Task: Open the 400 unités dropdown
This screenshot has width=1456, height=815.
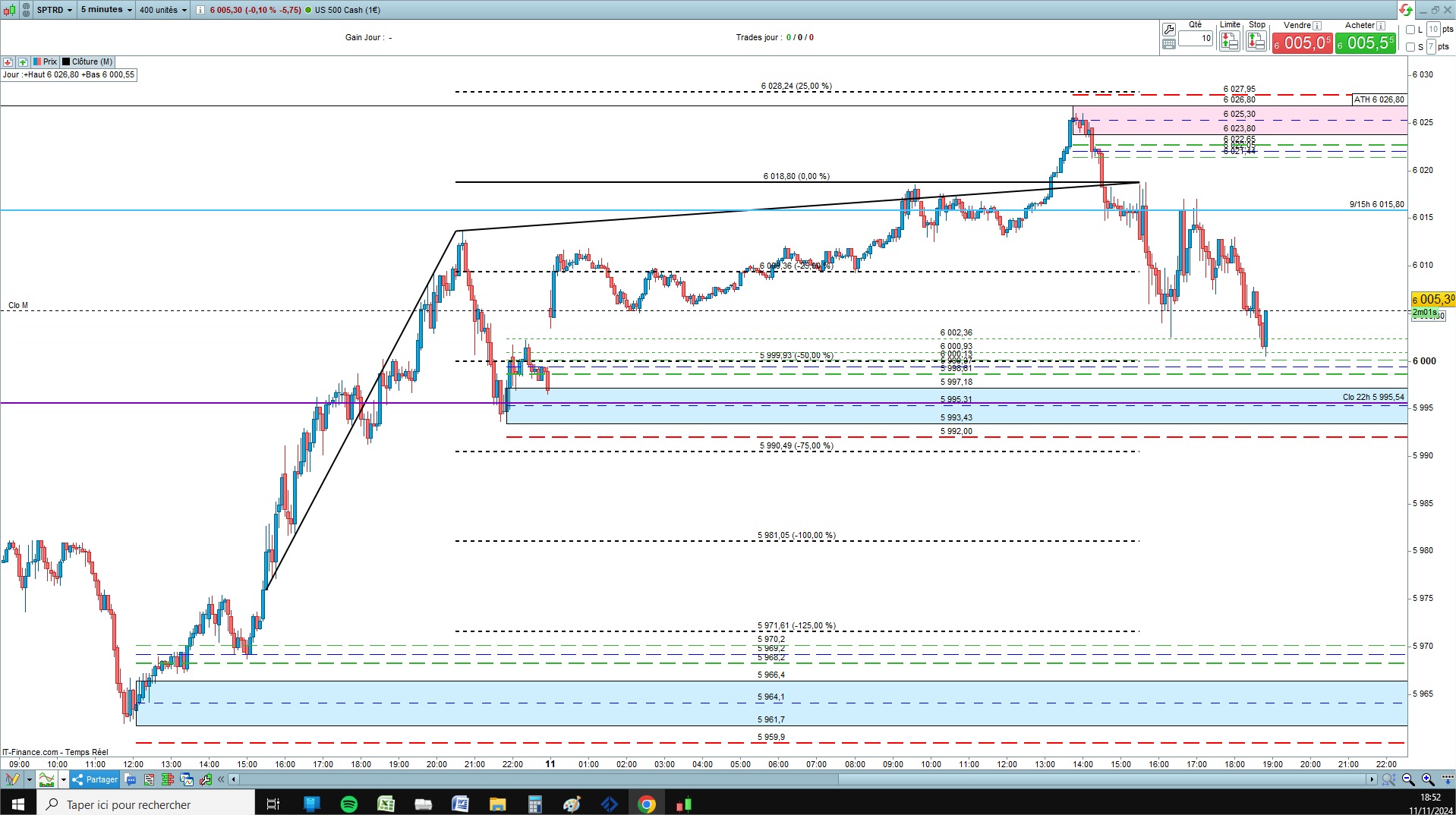Action: click(162, 10)
